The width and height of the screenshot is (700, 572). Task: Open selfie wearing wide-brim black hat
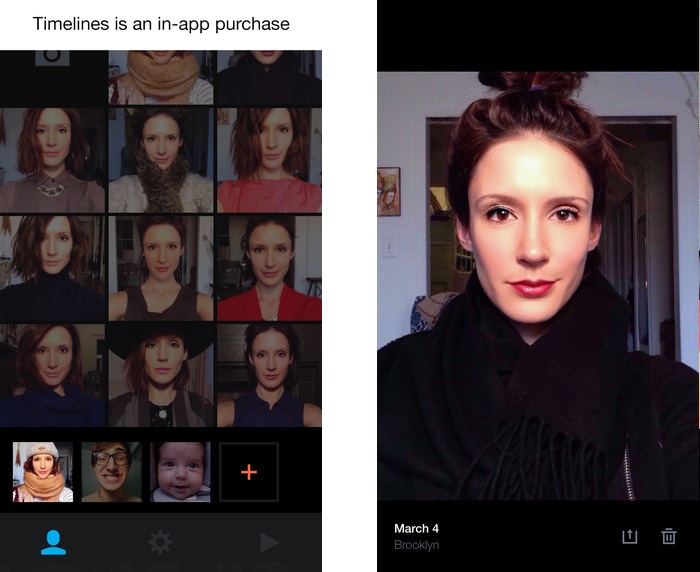[161, 375]
